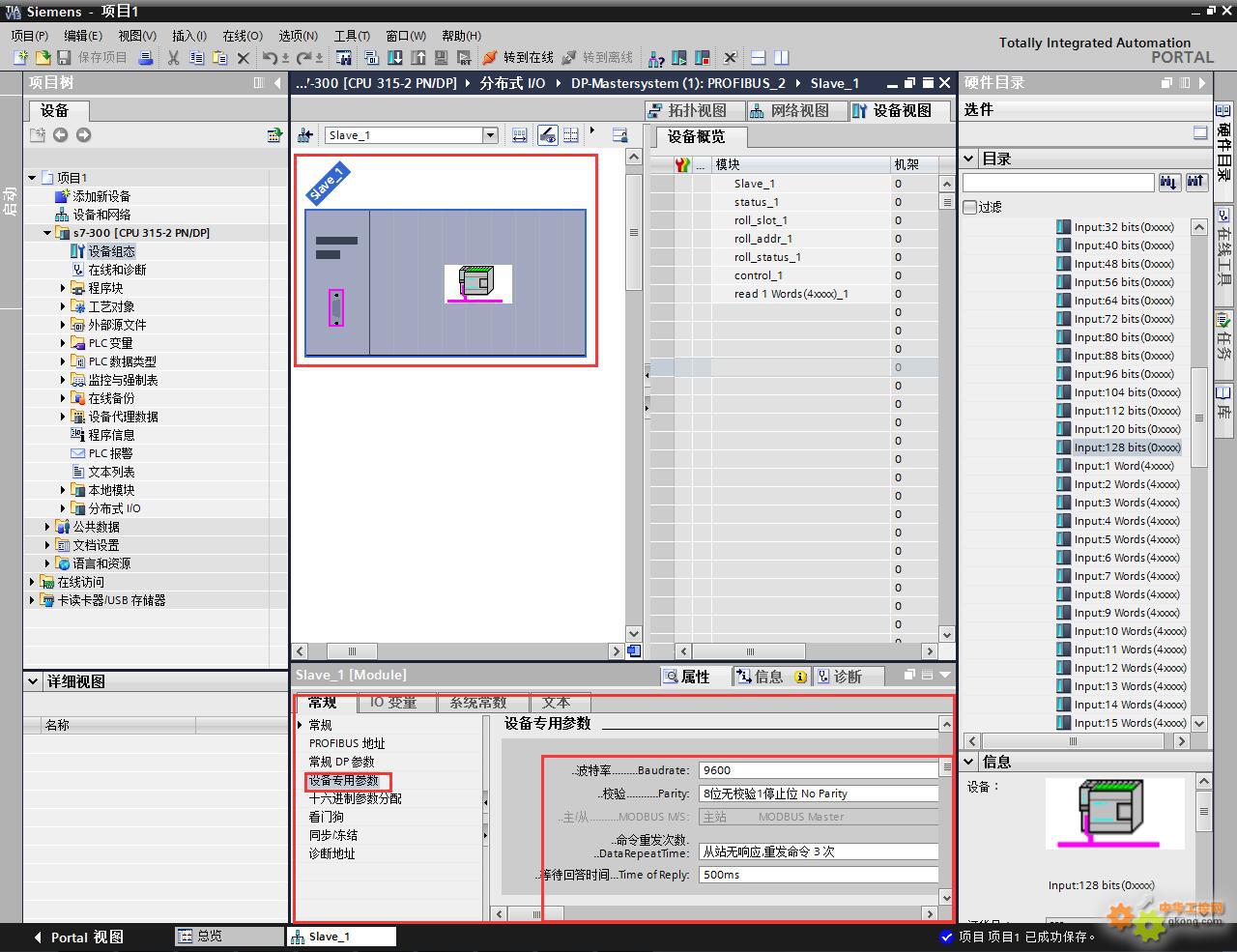Viewport: 1237px width, 952px height.
Task: Open the 编辑(E) menu
Action: [83, 36]
